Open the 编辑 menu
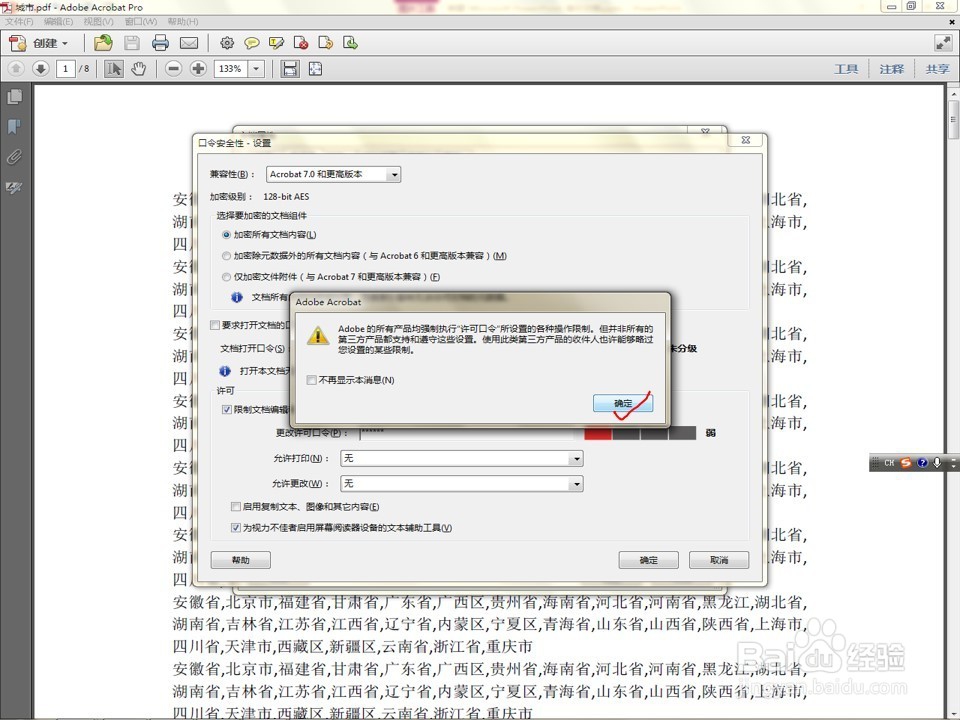Screen dimensions: 960x720 pos(58,21)
